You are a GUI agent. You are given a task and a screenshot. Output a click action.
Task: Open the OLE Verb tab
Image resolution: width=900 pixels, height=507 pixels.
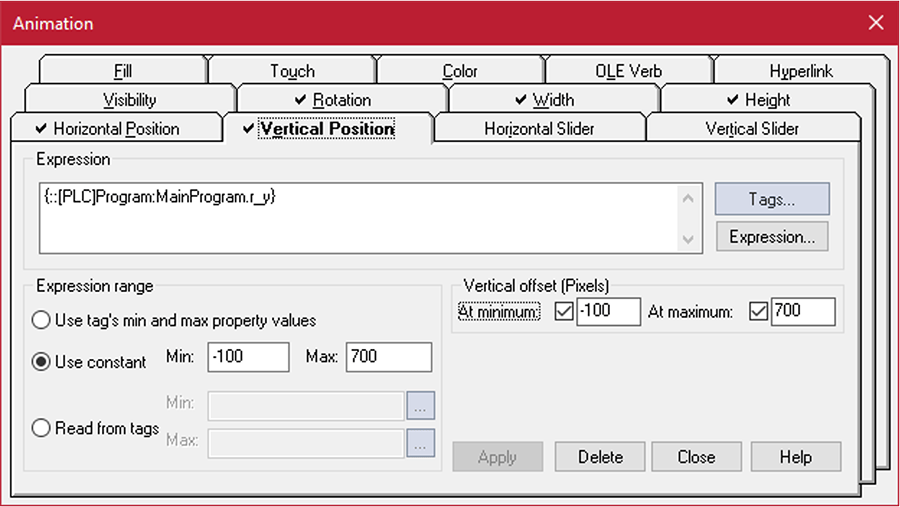tap(629, 71)
